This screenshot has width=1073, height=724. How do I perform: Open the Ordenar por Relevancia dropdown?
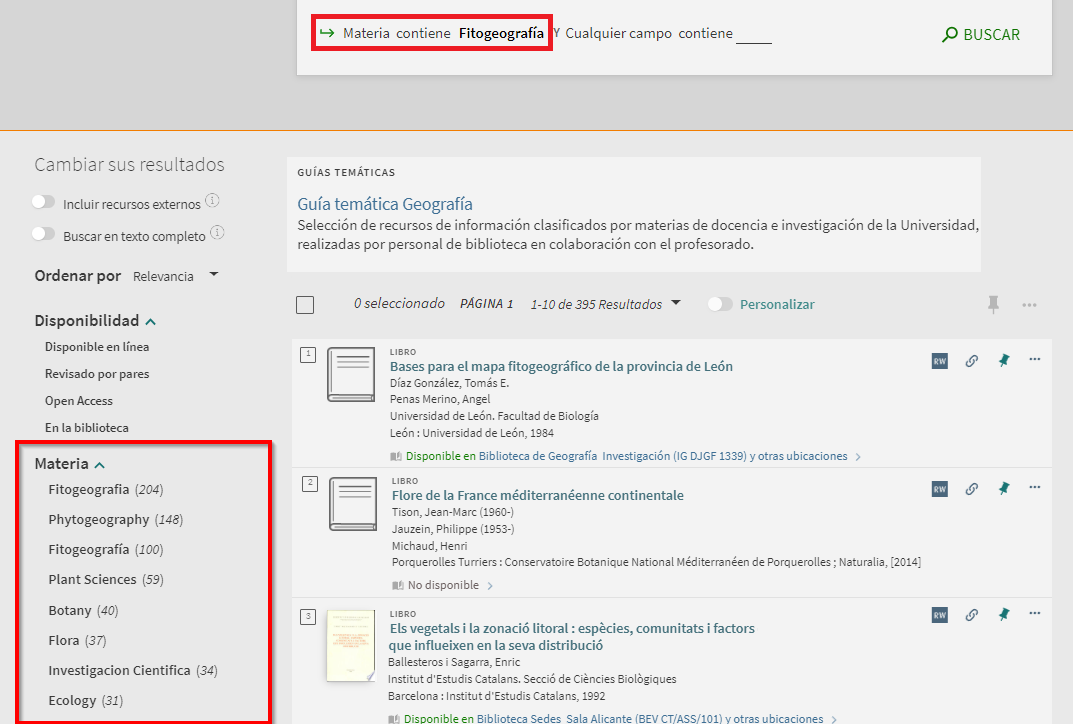point(175,276)
